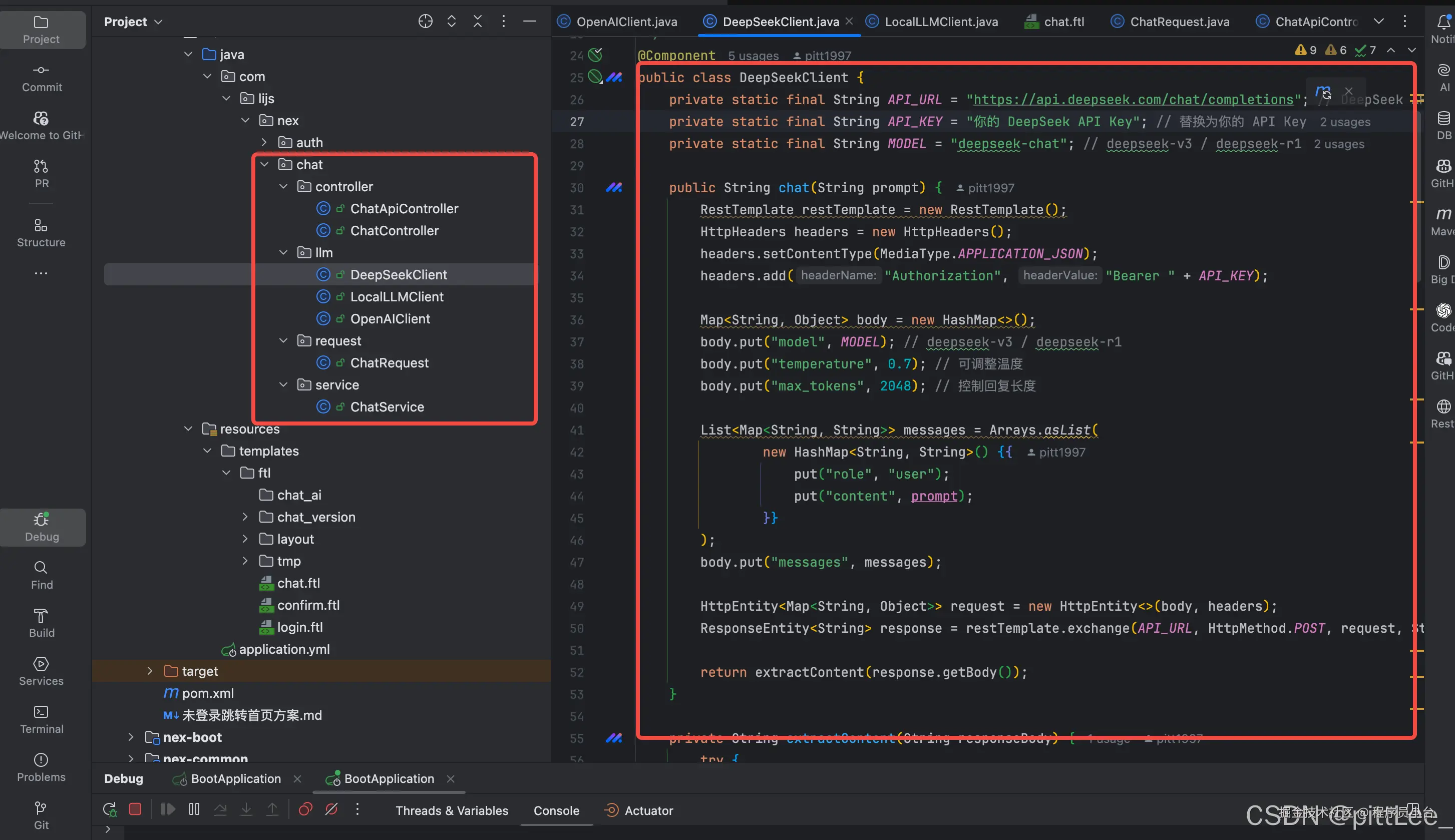Close the DeepSeekClient.java editor tab

[849, 21]
